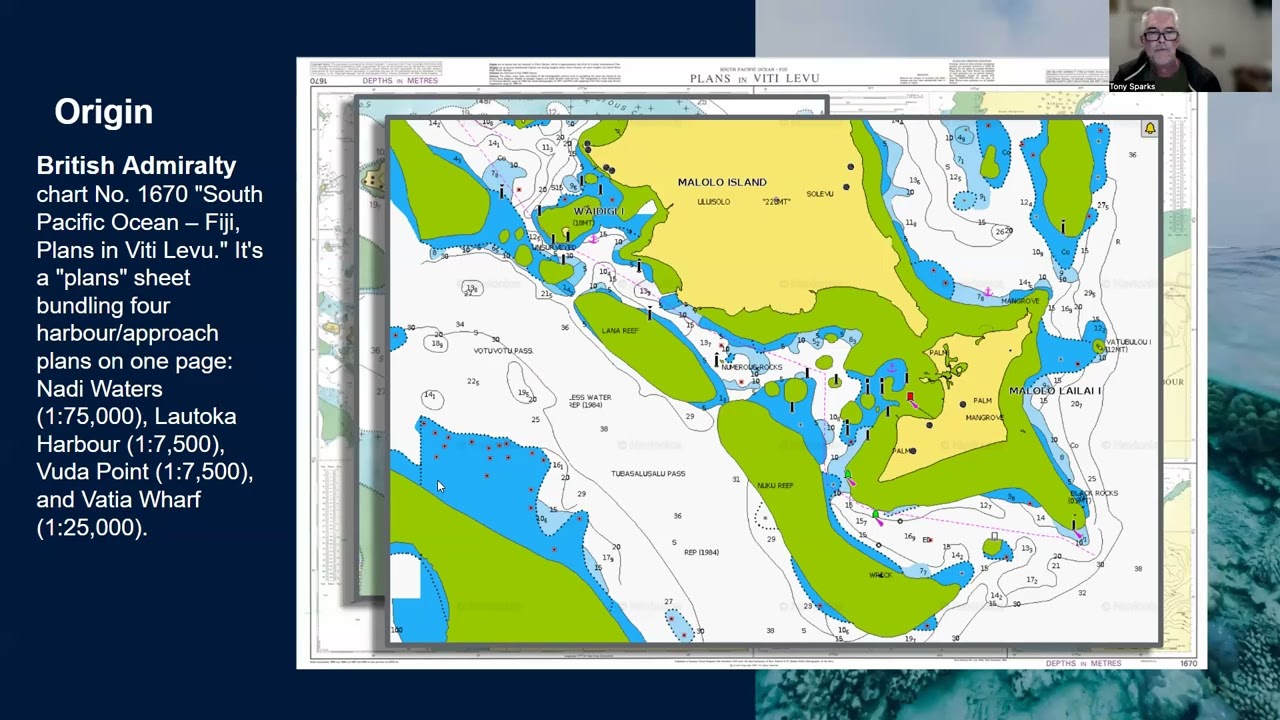
Task: Select the SOLEVU place name
Action: (x=820, y=194)
